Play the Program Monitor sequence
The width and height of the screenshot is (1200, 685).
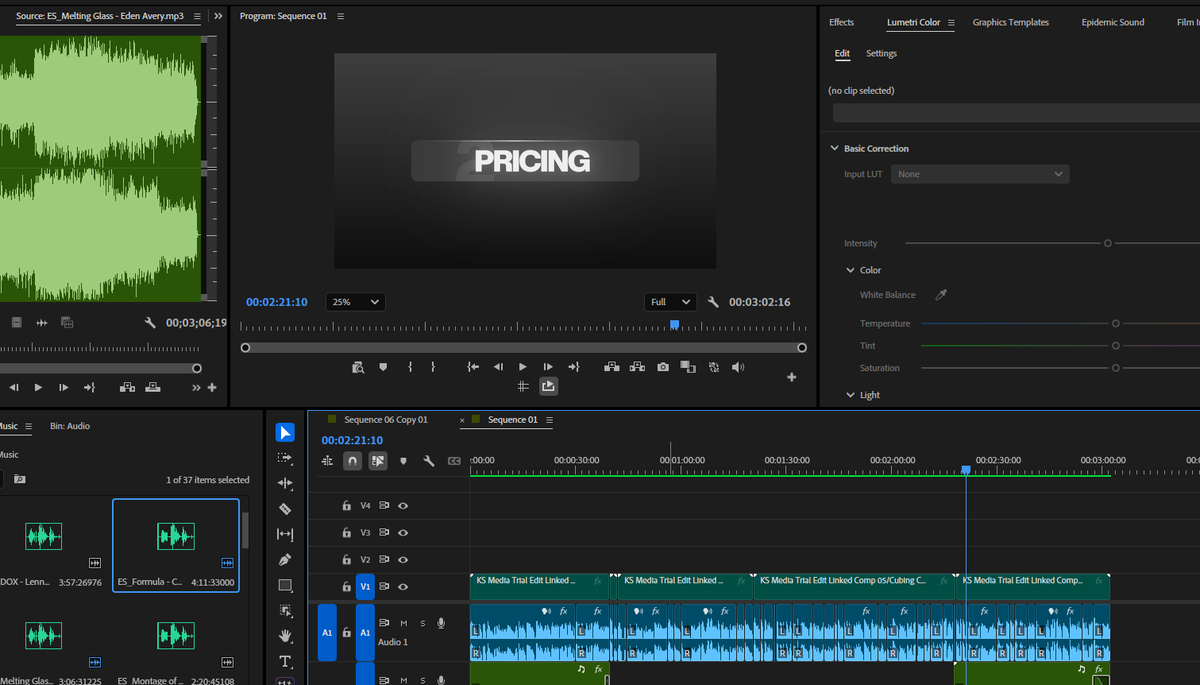(x=522, y=367)
